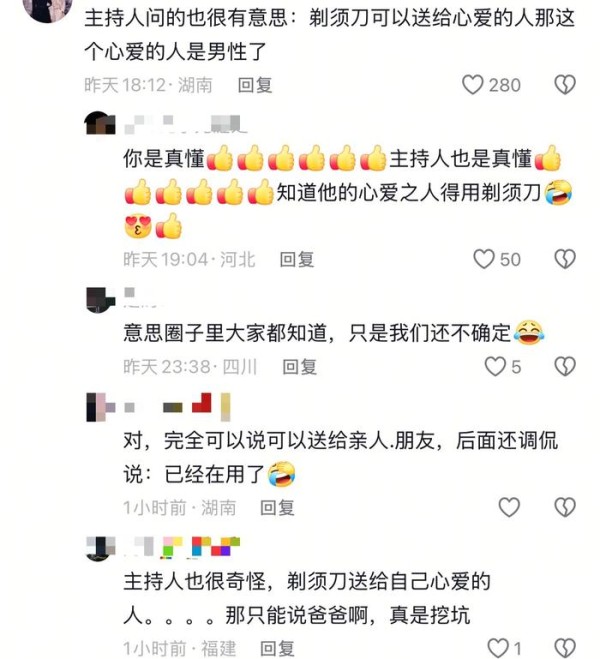Reply to the Sichuan comment from 23:38

tap(300, 367)
